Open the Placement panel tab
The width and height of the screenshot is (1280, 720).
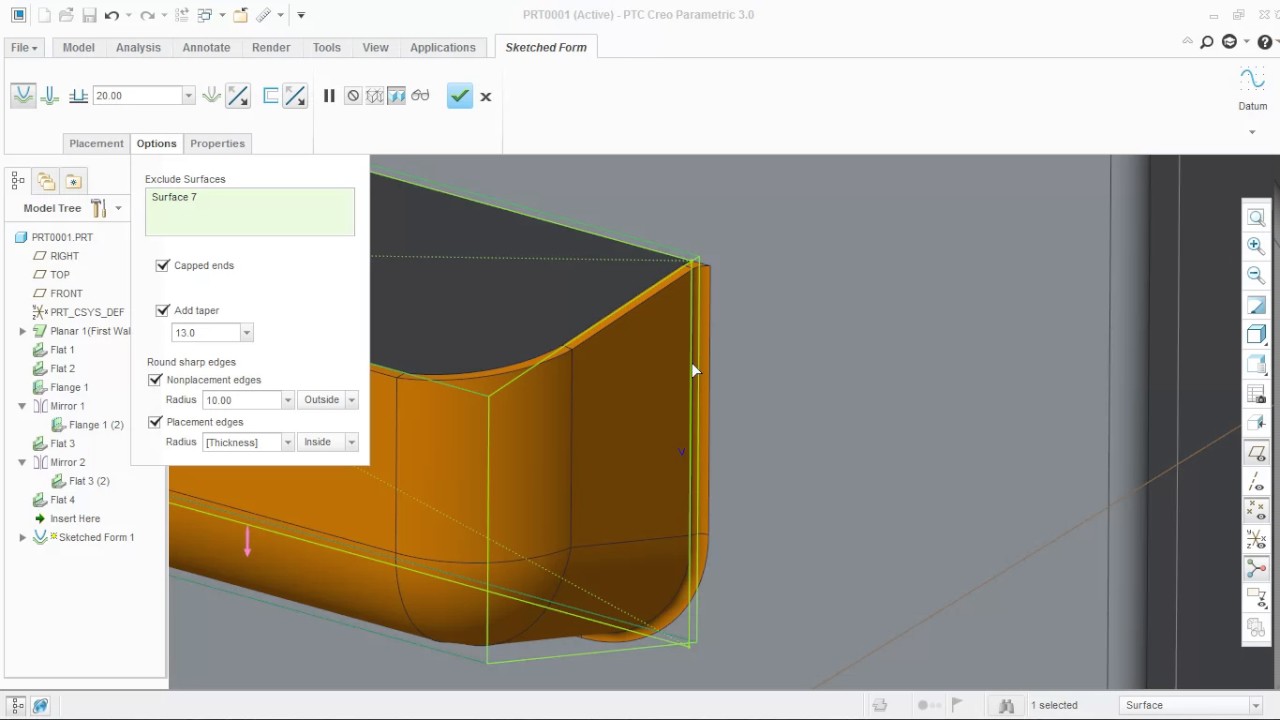pyautogui.click(x=97, y=144)
